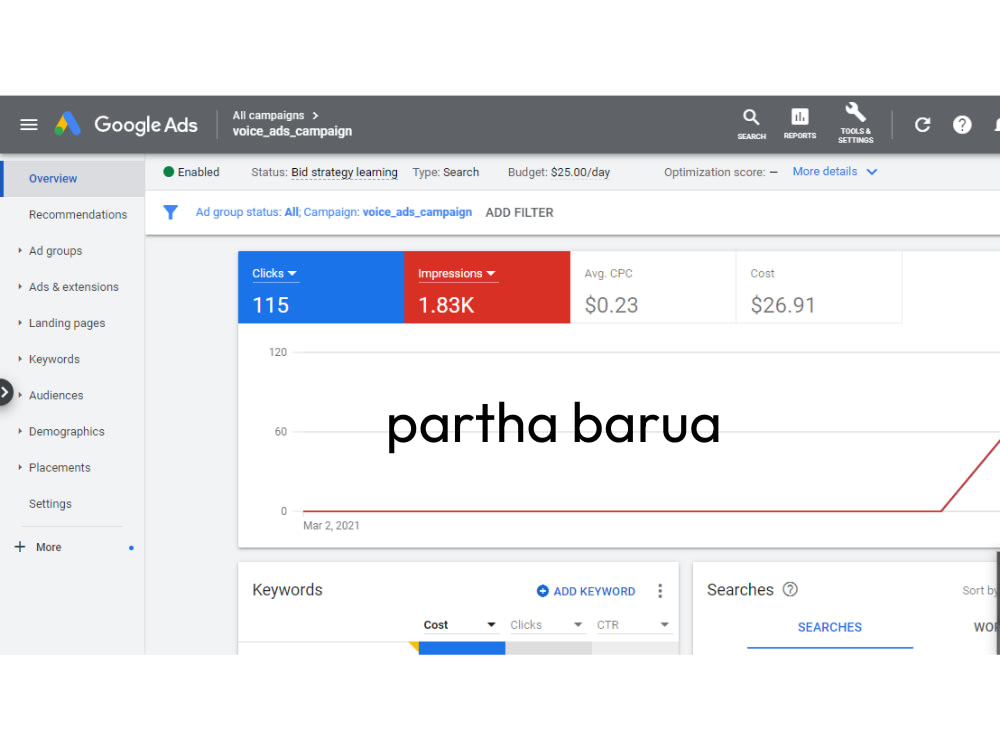
Task: Open the Cost column dropdown
Action: (x=460, y=625)
